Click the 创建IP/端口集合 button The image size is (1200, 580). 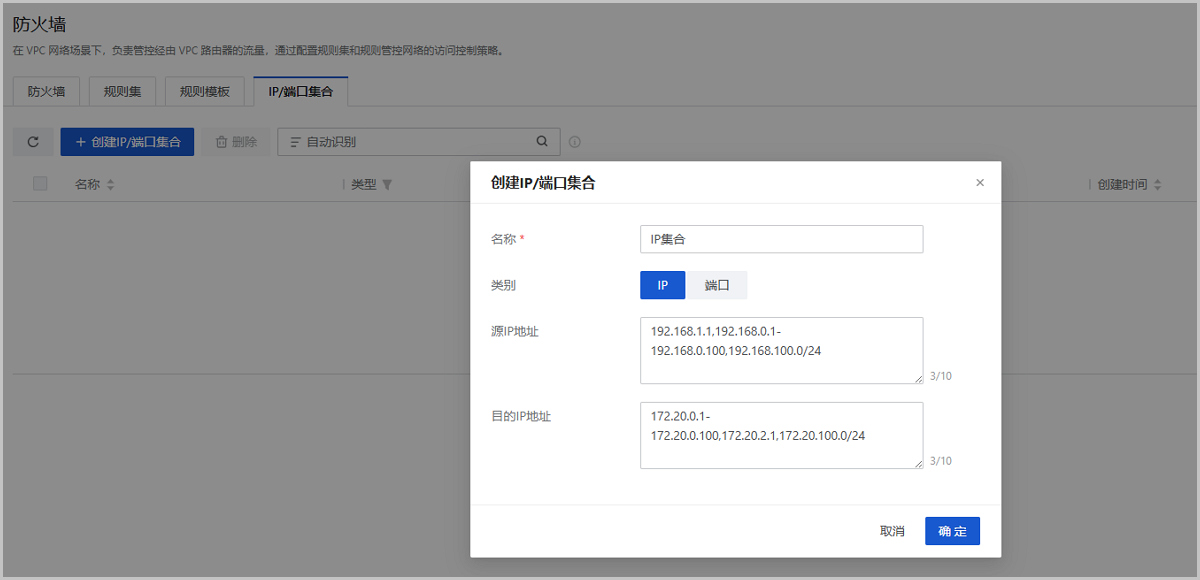click(127, 142)
